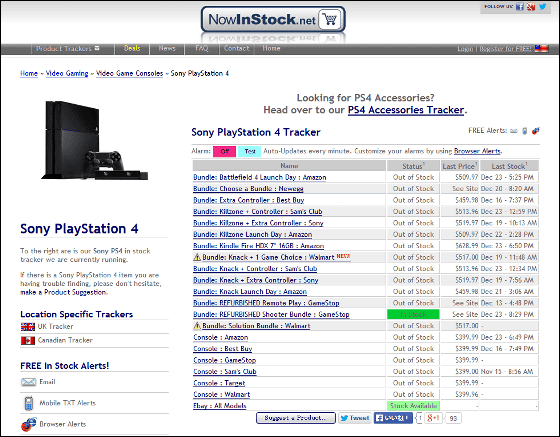This screenshot has height=437, width=560.
Task: Open the Deals menu item
Action: pyautogui.click(x=132, y=48)
